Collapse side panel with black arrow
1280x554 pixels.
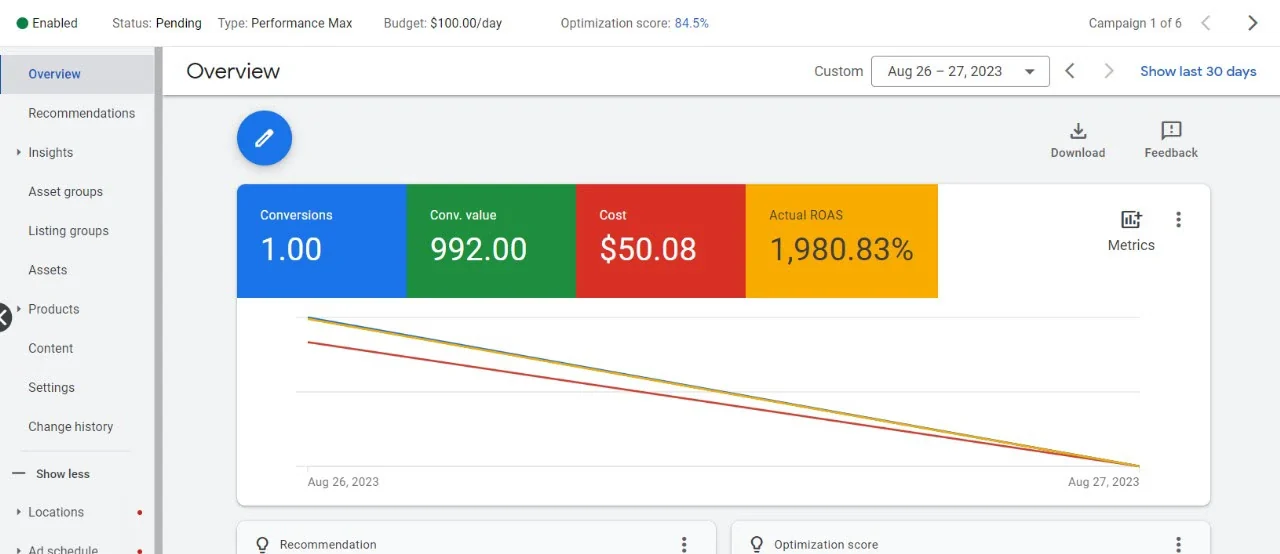point(2,317)
